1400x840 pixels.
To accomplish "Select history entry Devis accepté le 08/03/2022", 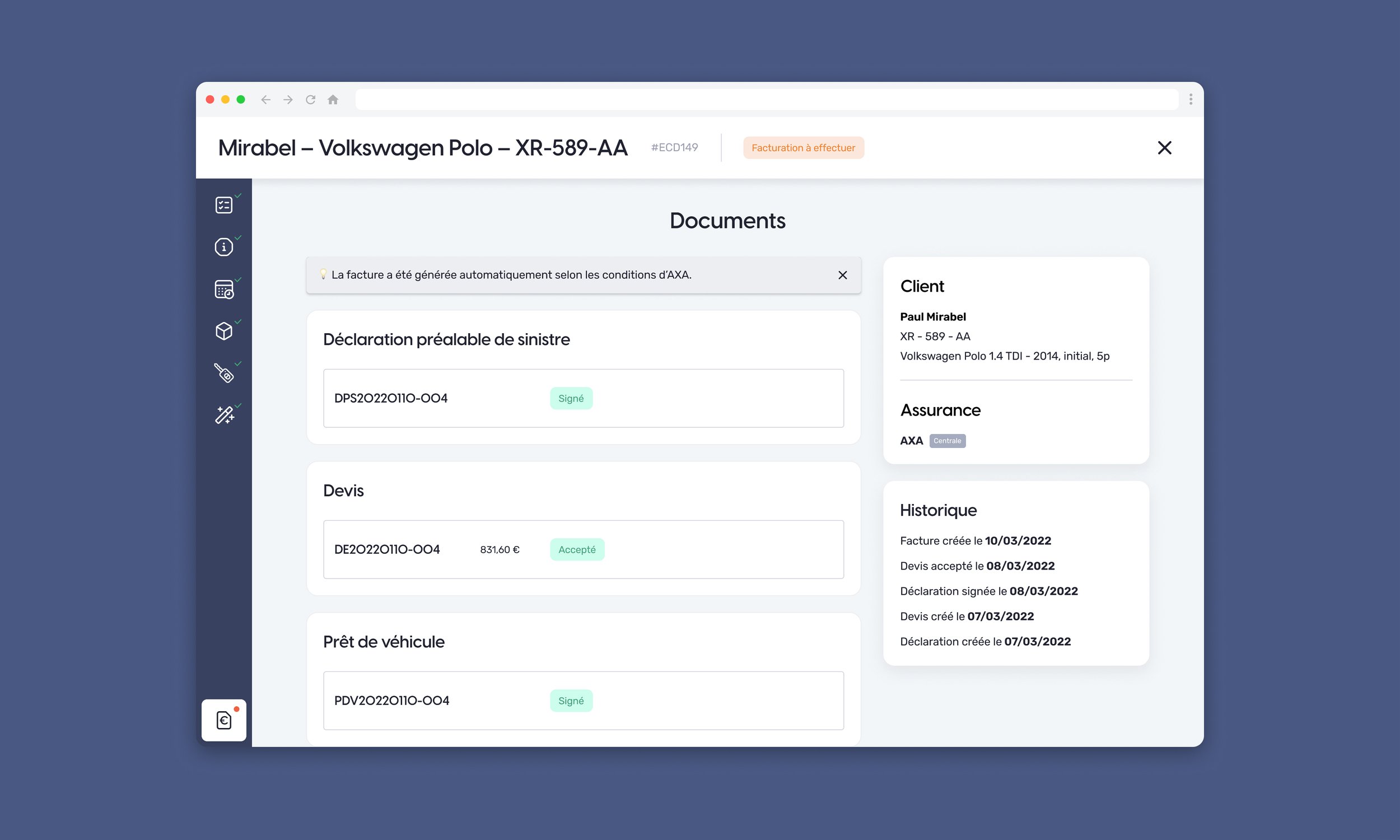I will click(977, 566).
